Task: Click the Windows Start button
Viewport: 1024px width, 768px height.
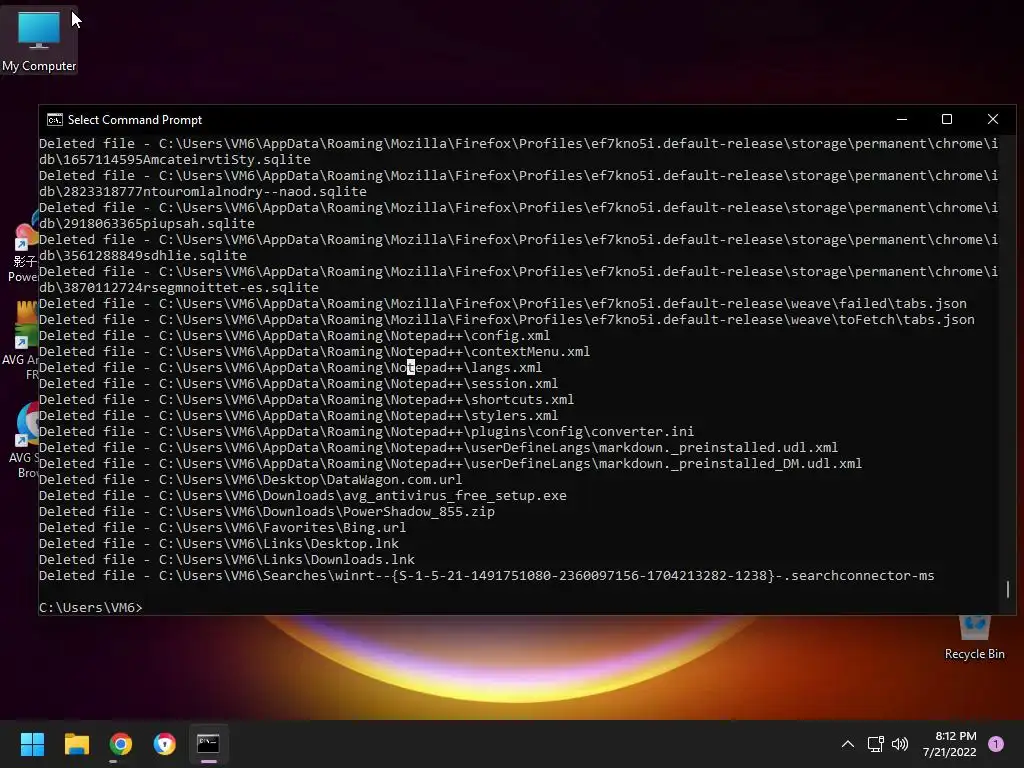Action: tap(32, 744)
